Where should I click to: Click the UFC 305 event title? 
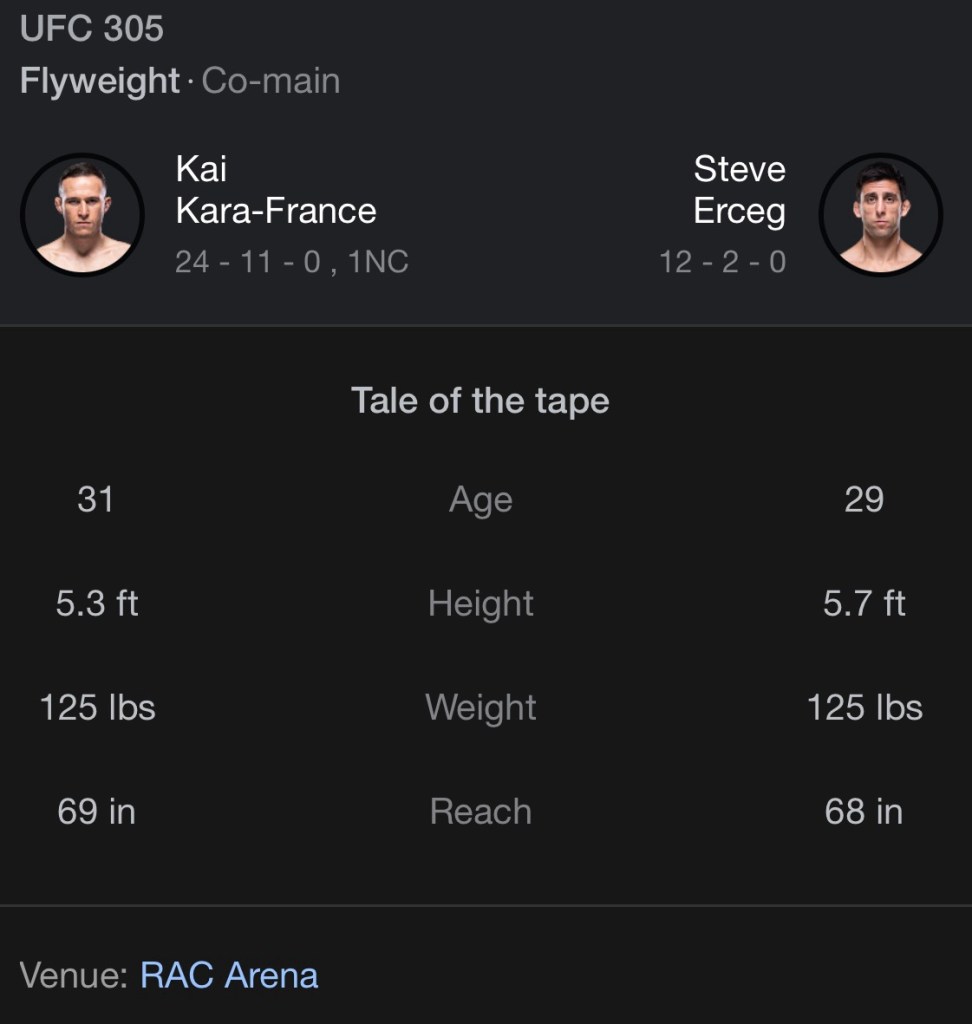tap(92, 28)
